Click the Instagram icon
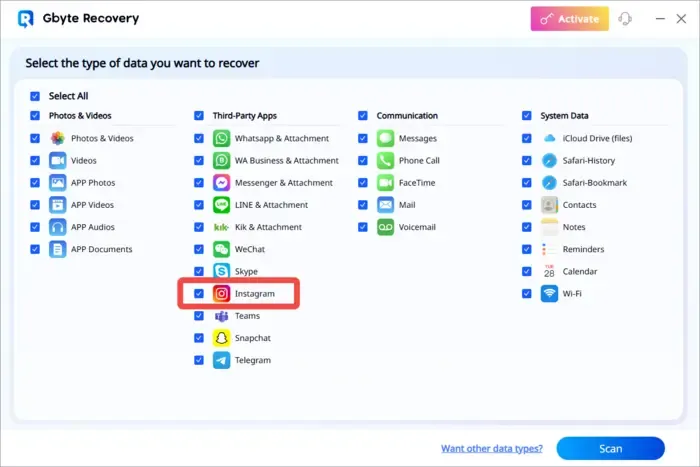 pyautogui.click(x=221, y=293)
